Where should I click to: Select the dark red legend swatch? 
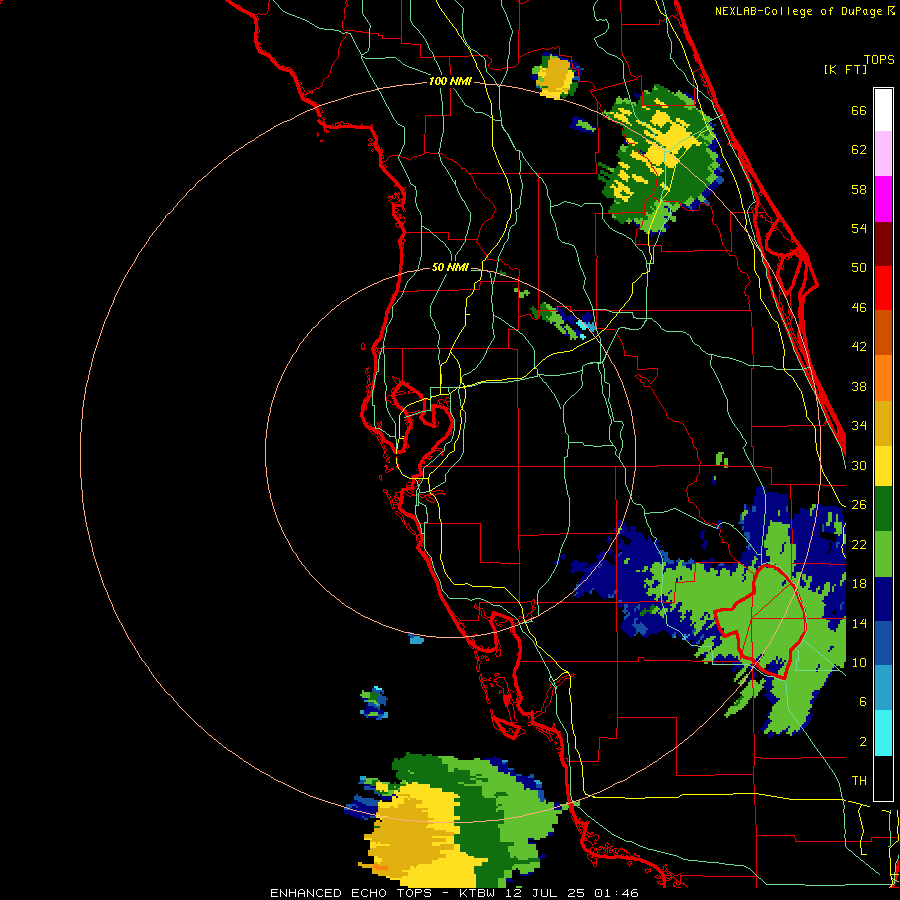[x=883, y=244]
